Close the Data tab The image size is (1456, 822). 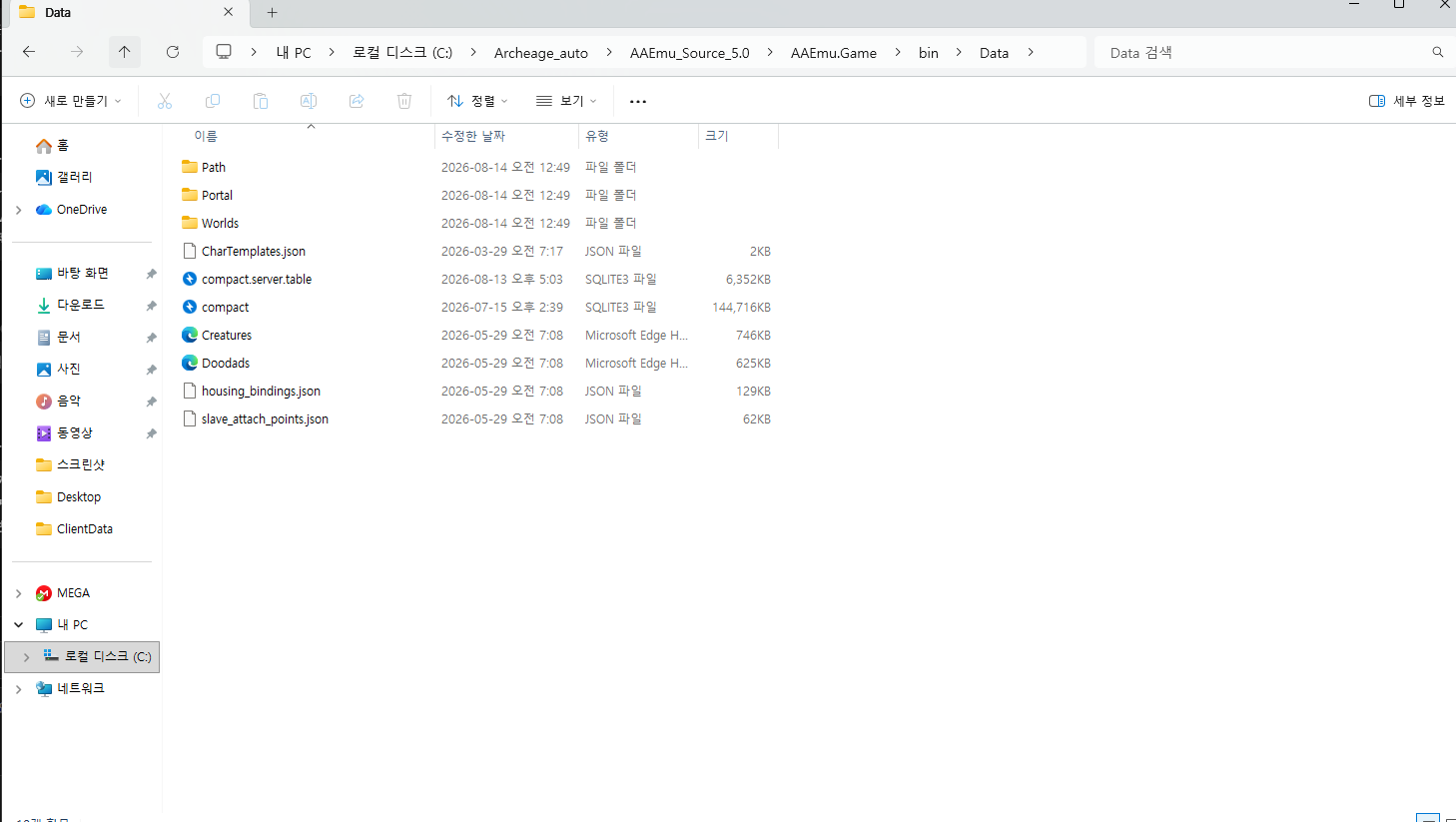click(229, 12)
